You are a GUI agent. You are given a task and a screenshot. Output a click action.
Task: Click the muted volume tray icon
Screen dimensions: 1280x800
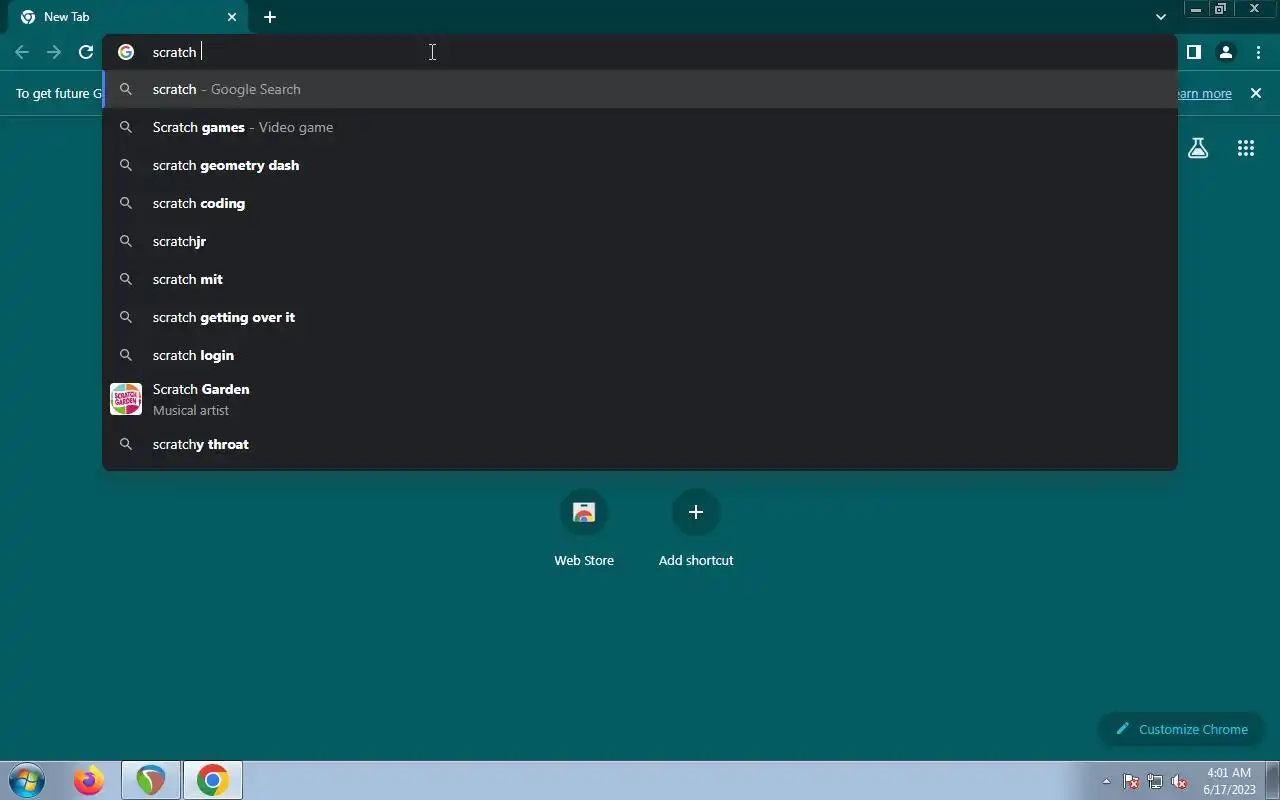tap(1179, 781)
